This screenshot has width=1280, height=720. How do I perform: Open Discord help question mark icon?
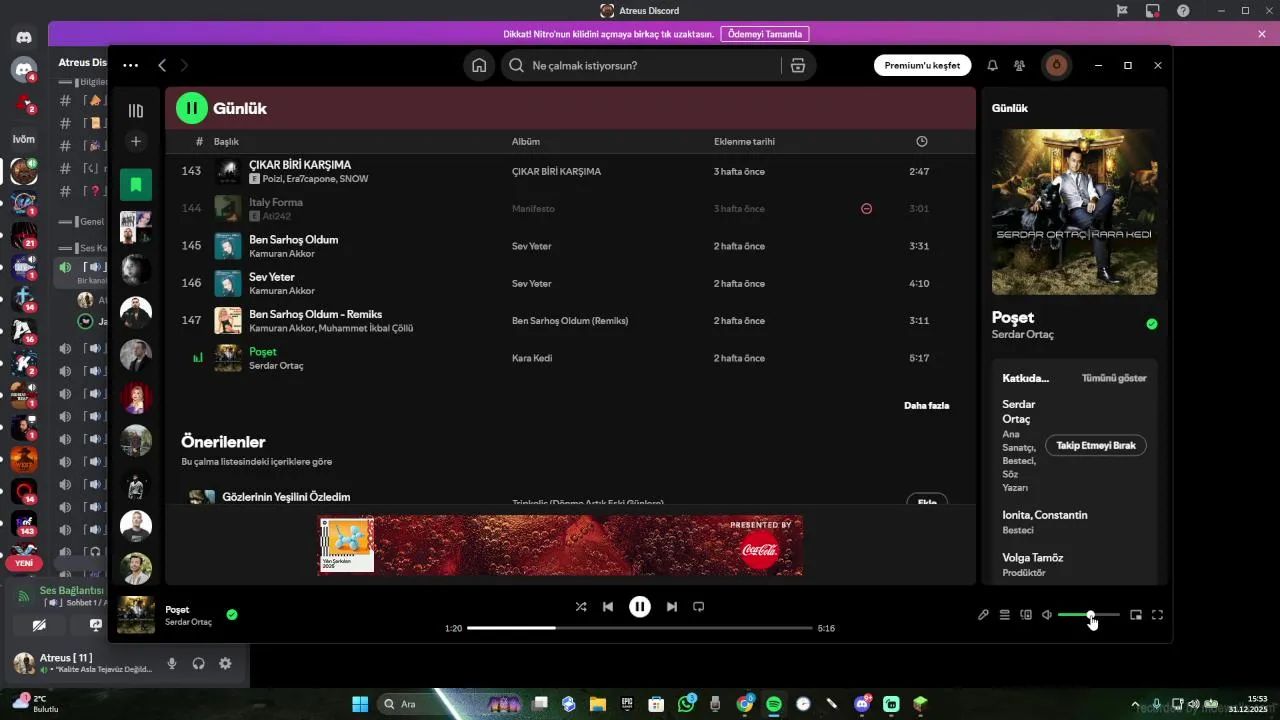coord(1184,11)
